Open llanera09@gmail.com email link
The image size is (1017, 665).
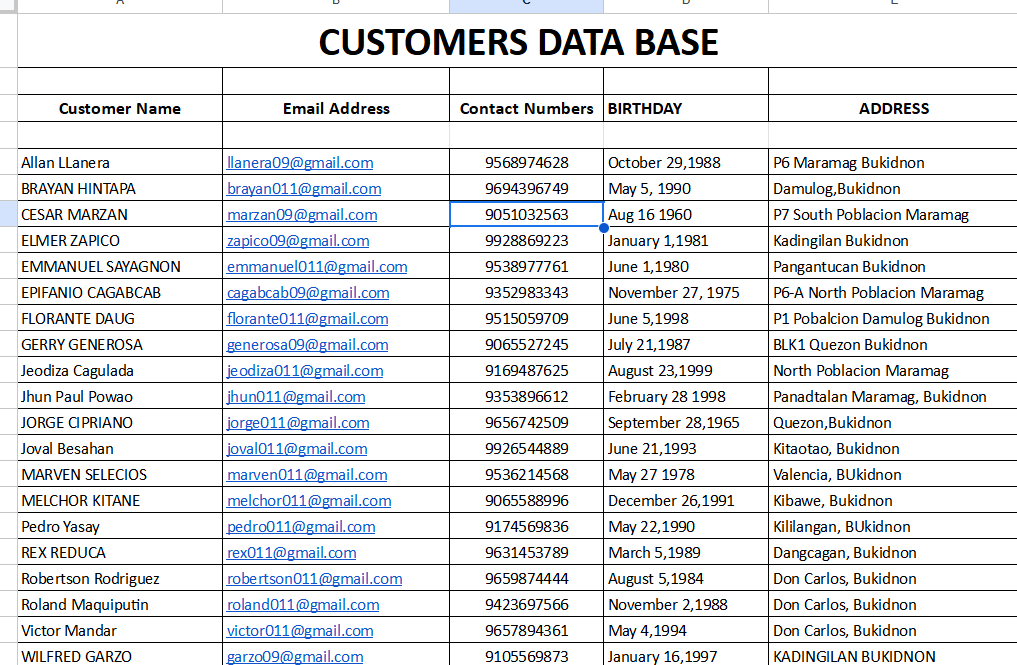click(x=300, y=163)
